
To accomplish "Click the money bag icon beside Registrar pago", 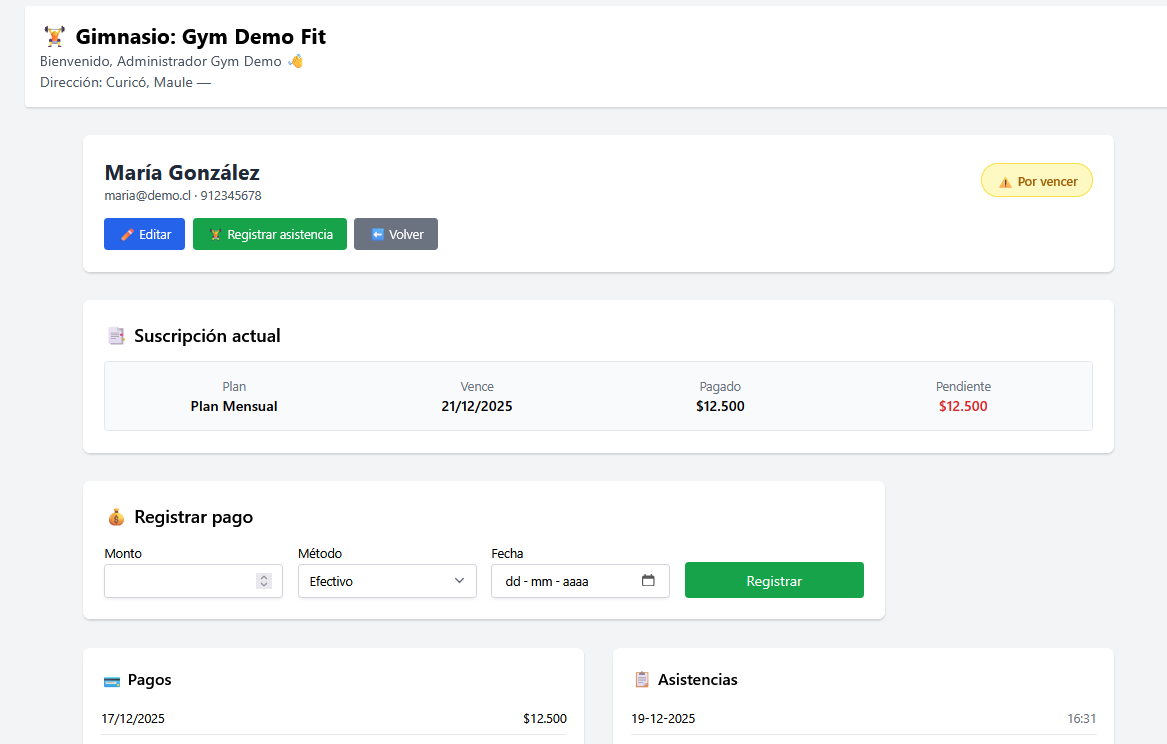I will 117,517.
